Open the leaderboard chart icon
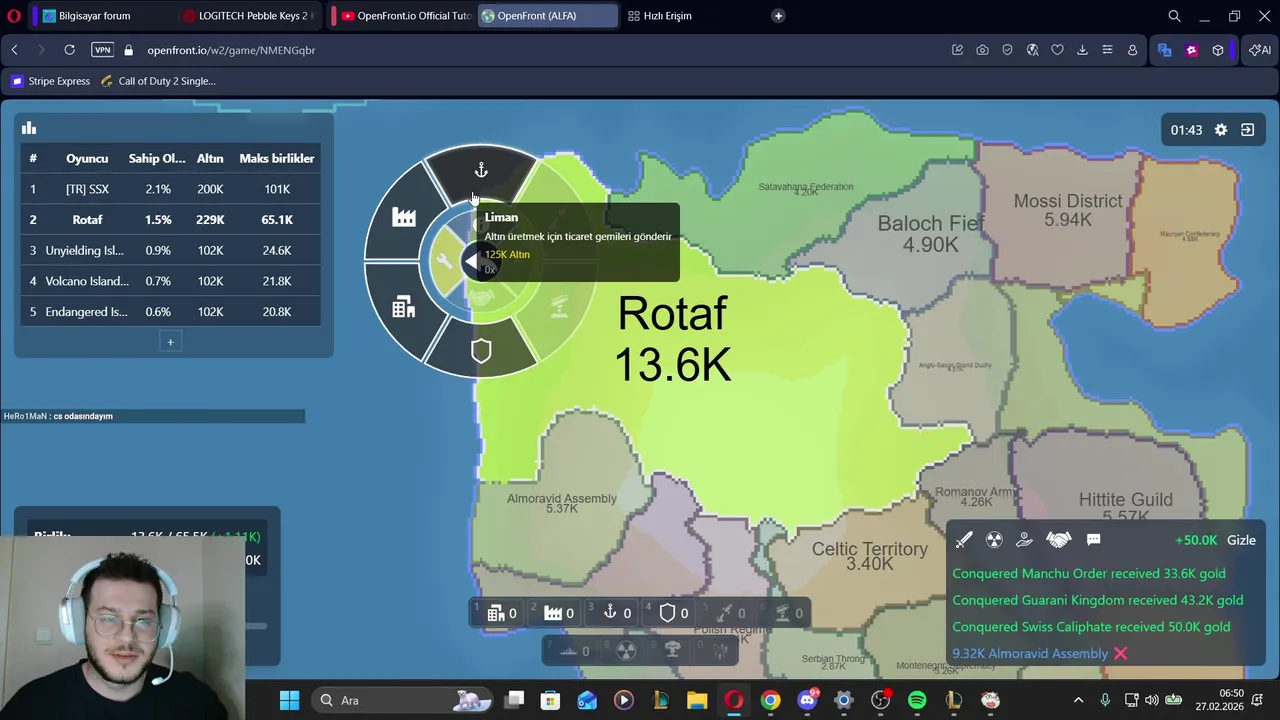This screenshot has height=720, width=1280. click(29, 128)
